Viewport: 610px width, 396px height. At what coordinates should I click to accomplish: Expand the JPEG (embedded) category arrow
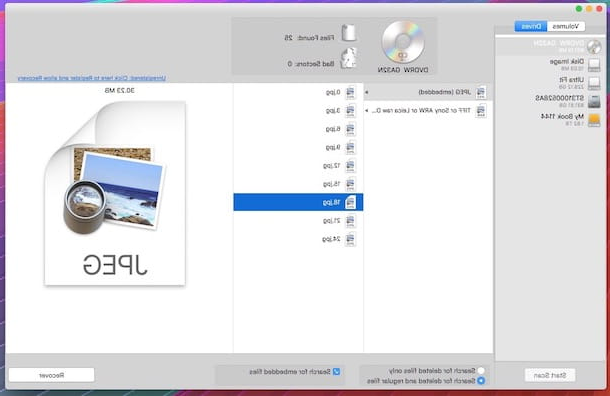(366, 93)
